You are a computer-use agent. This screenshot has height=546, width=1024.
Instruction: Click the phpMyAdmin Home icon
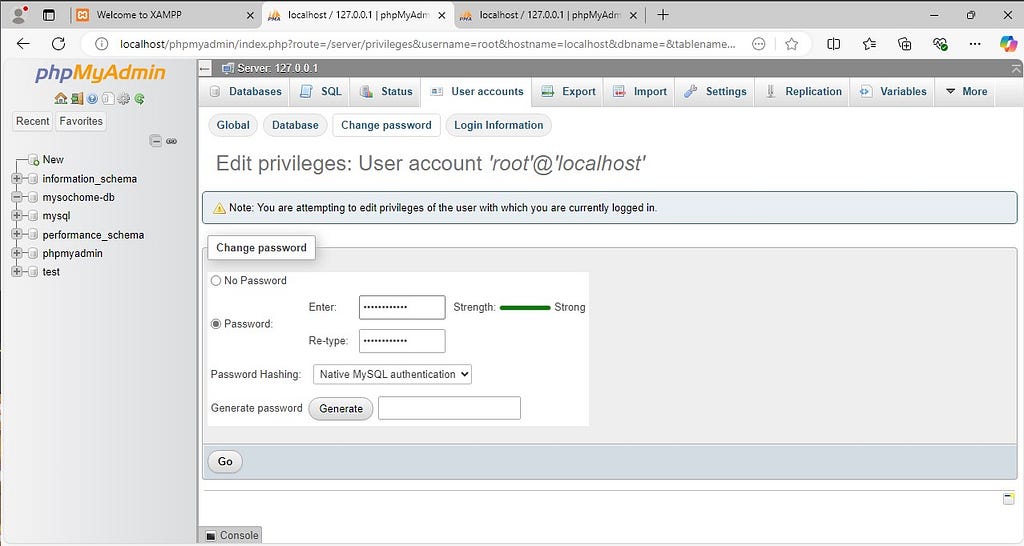tap(61, 99)
